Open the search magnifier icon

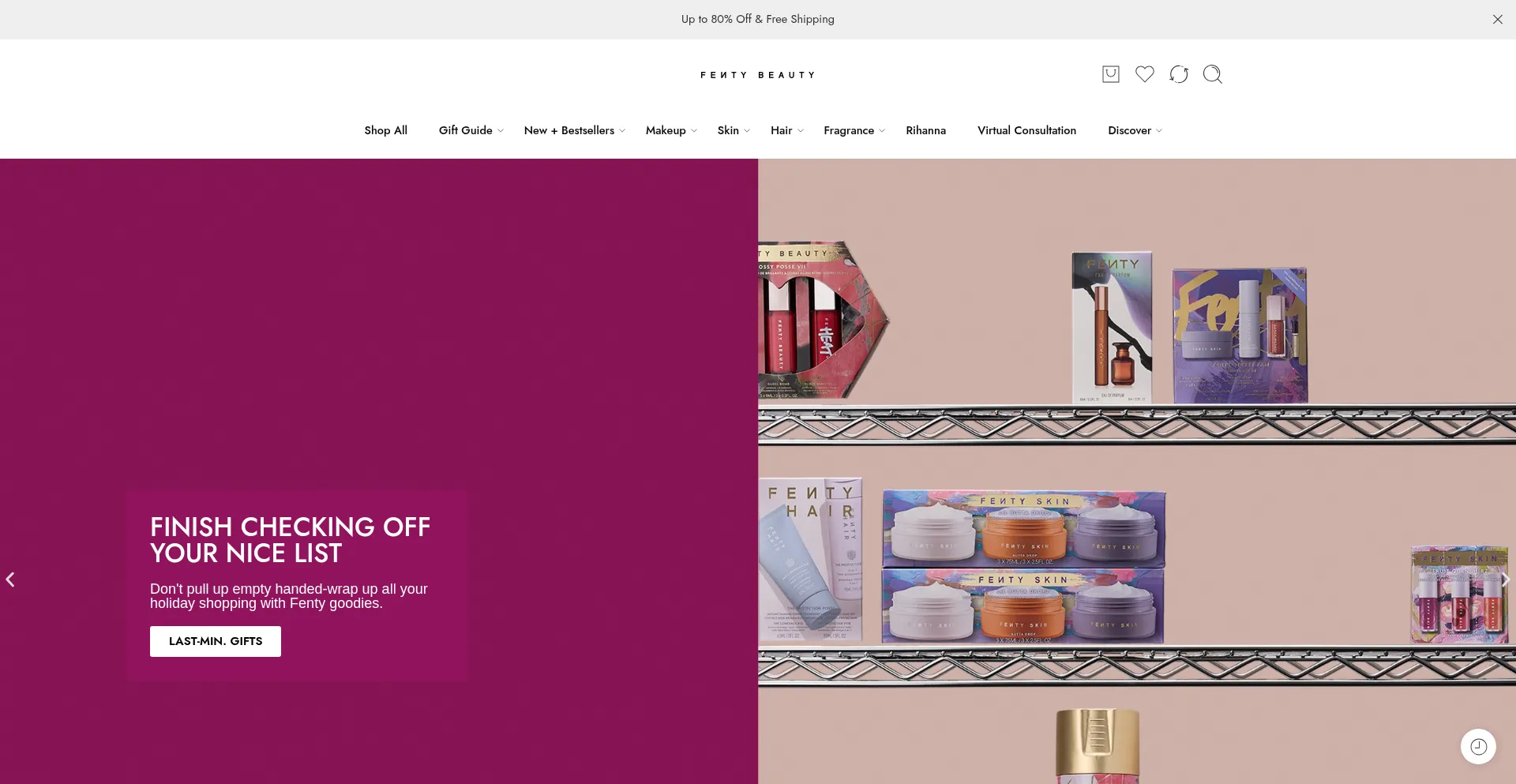tap(1212, 74)
